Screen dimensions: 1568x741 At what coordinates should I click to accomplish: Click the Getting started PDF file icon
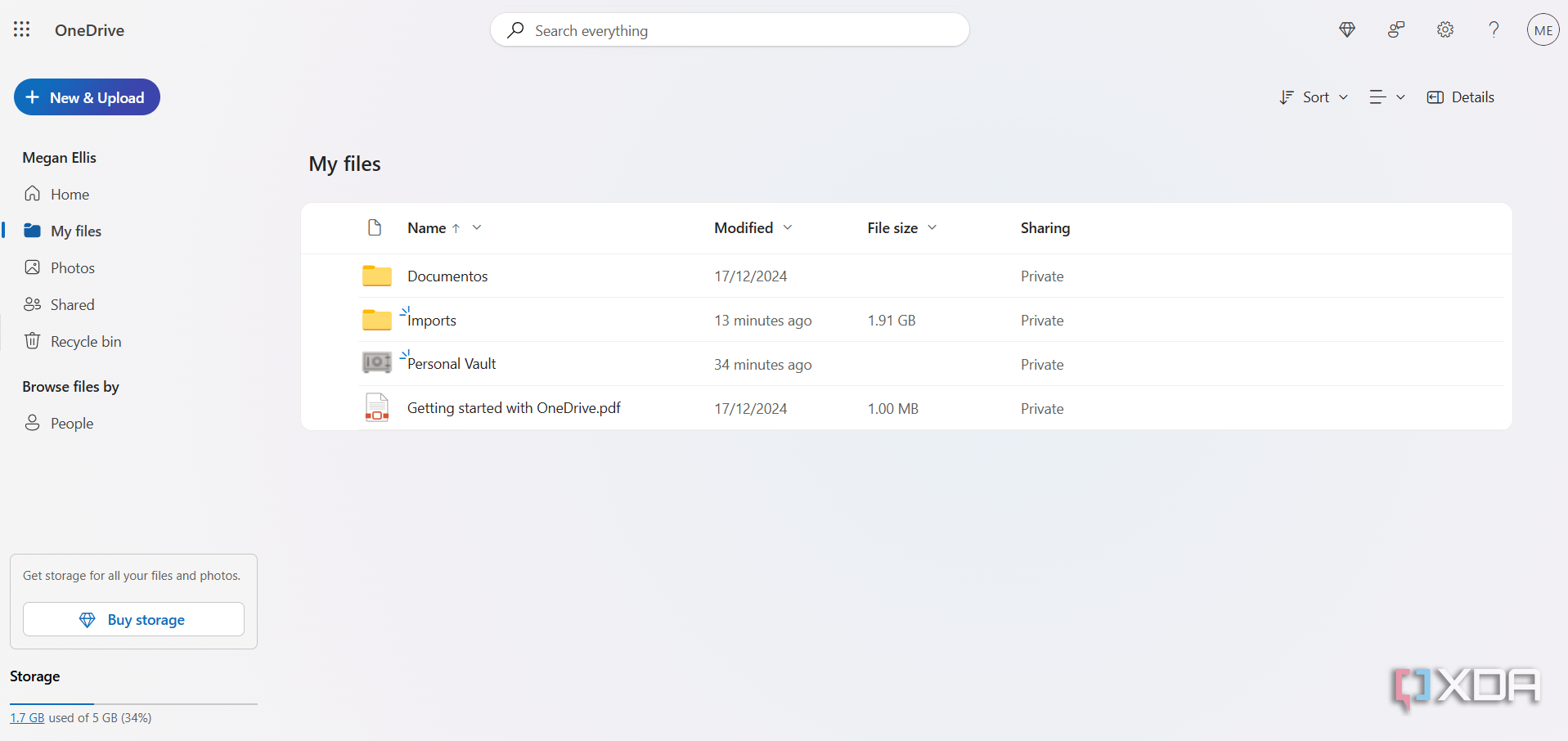click(377, 407)
